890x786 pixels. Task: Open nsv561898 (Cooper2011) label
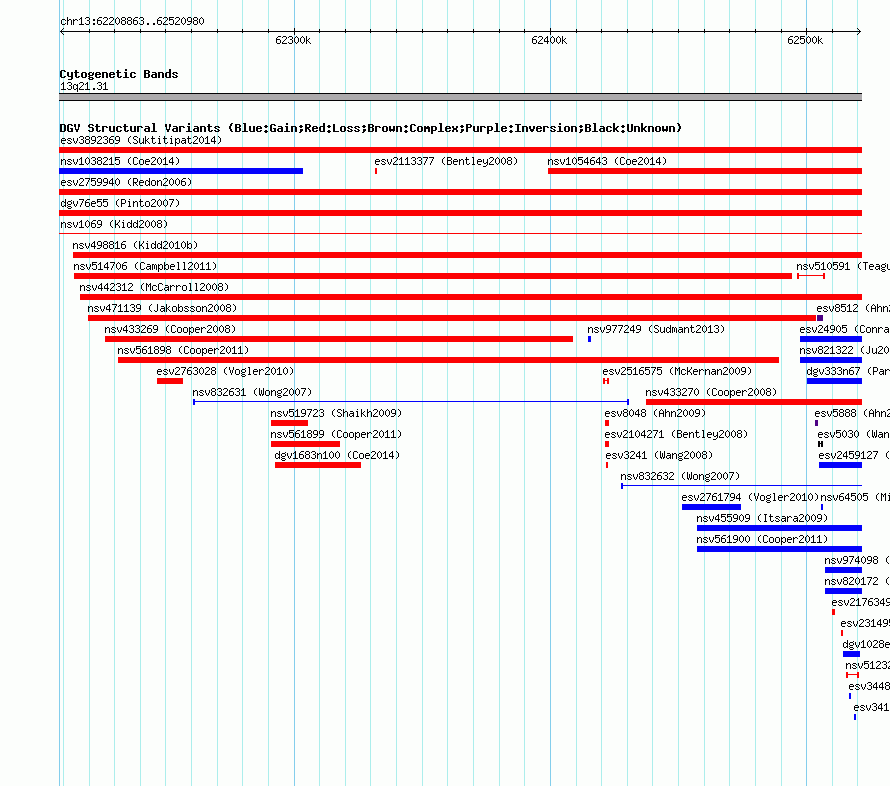[x=183, y=350]
